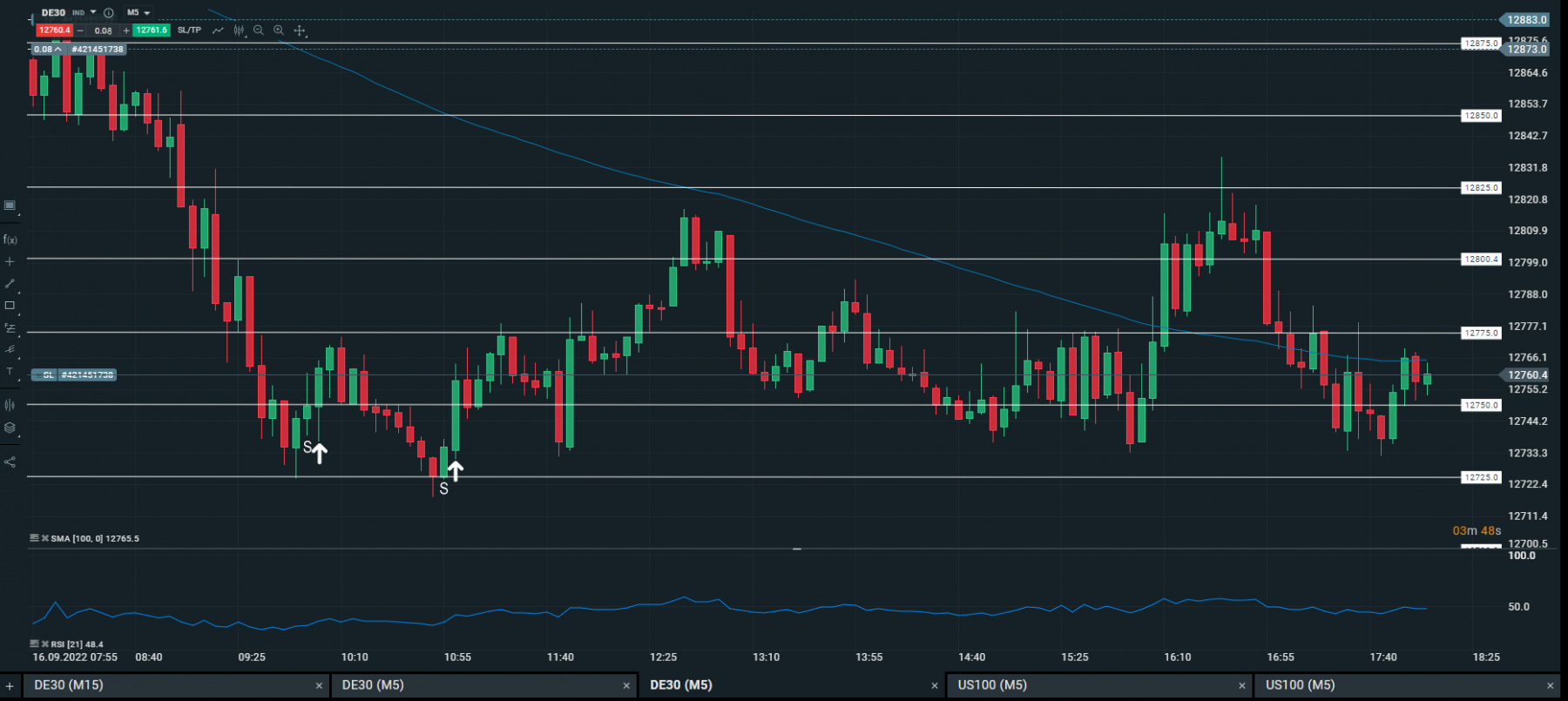Image resolution: width=1568 pixels, height=701 pixels.
Task: Zoom out the chart with magnifier minus
Action: 259,30
